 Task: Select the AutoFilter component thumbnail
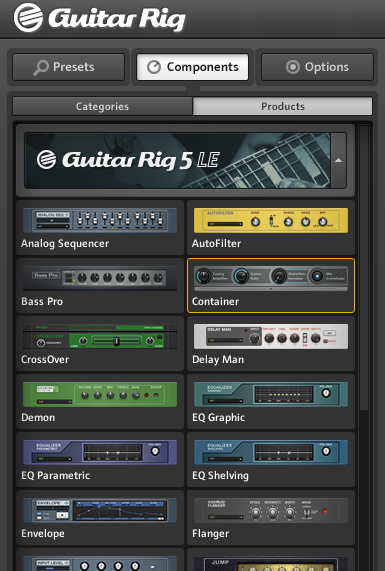(271, 221)
